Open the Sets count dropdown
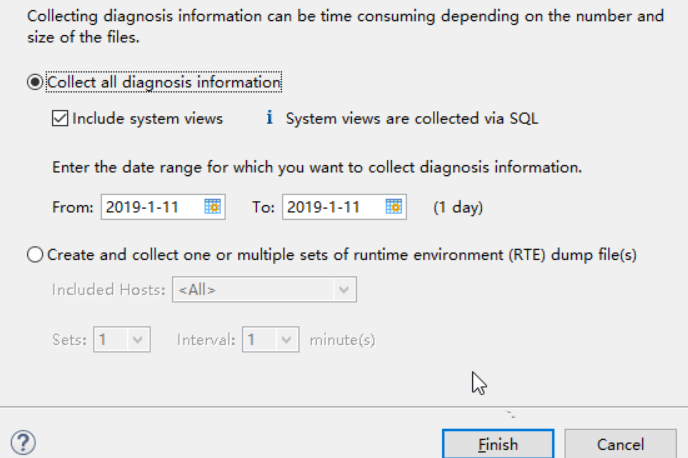This screenshot has height=458, width=688. point(122,340)
